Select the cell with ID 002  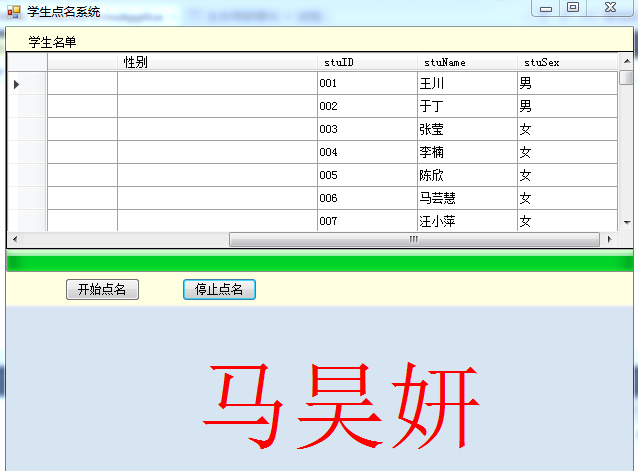[x=367, y=106]
